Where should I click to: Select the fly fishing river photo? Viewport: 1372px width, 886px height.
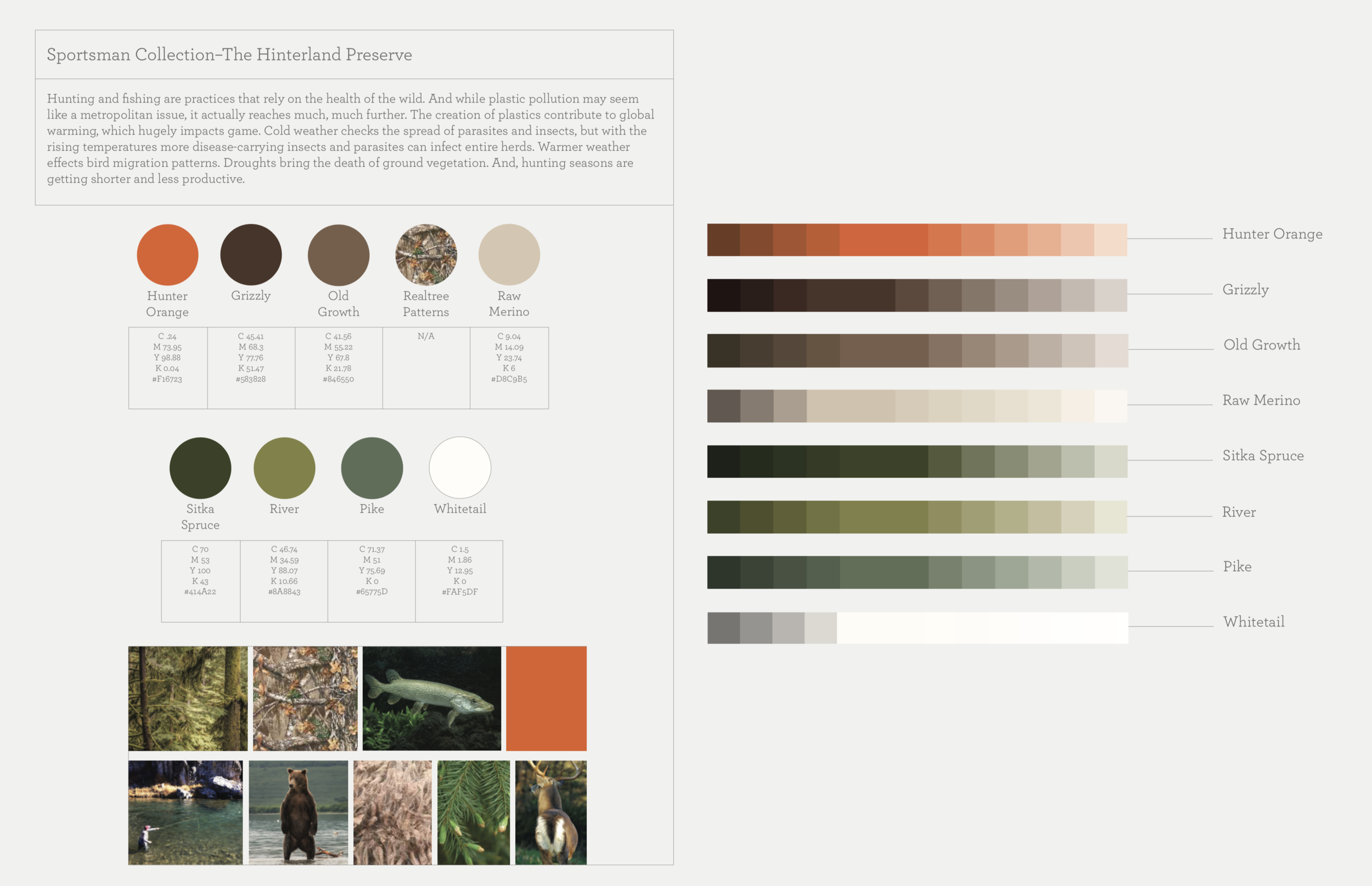tap(185, 812)
